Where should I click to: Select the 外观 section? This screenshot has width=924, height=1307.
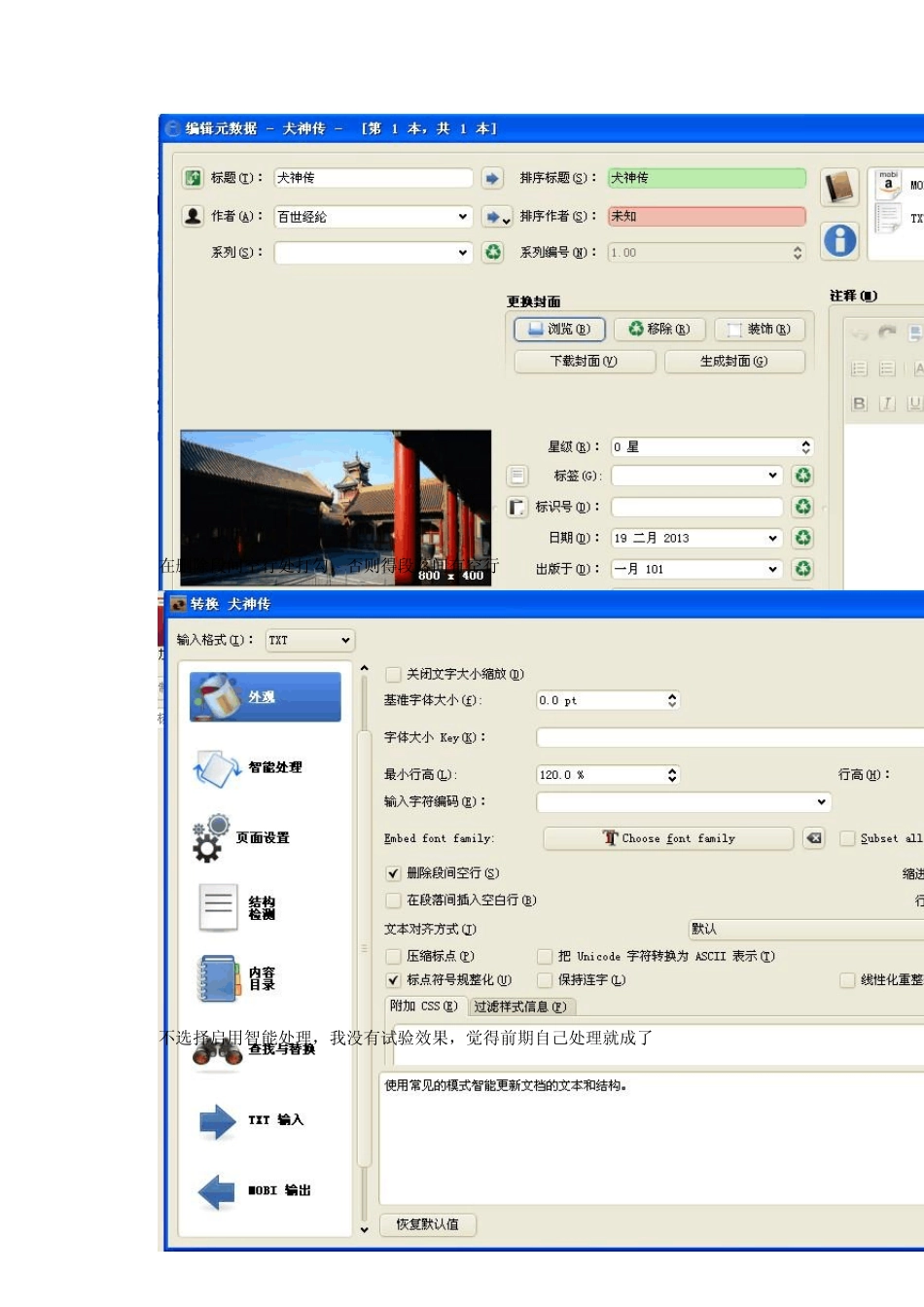pos(265,696)
